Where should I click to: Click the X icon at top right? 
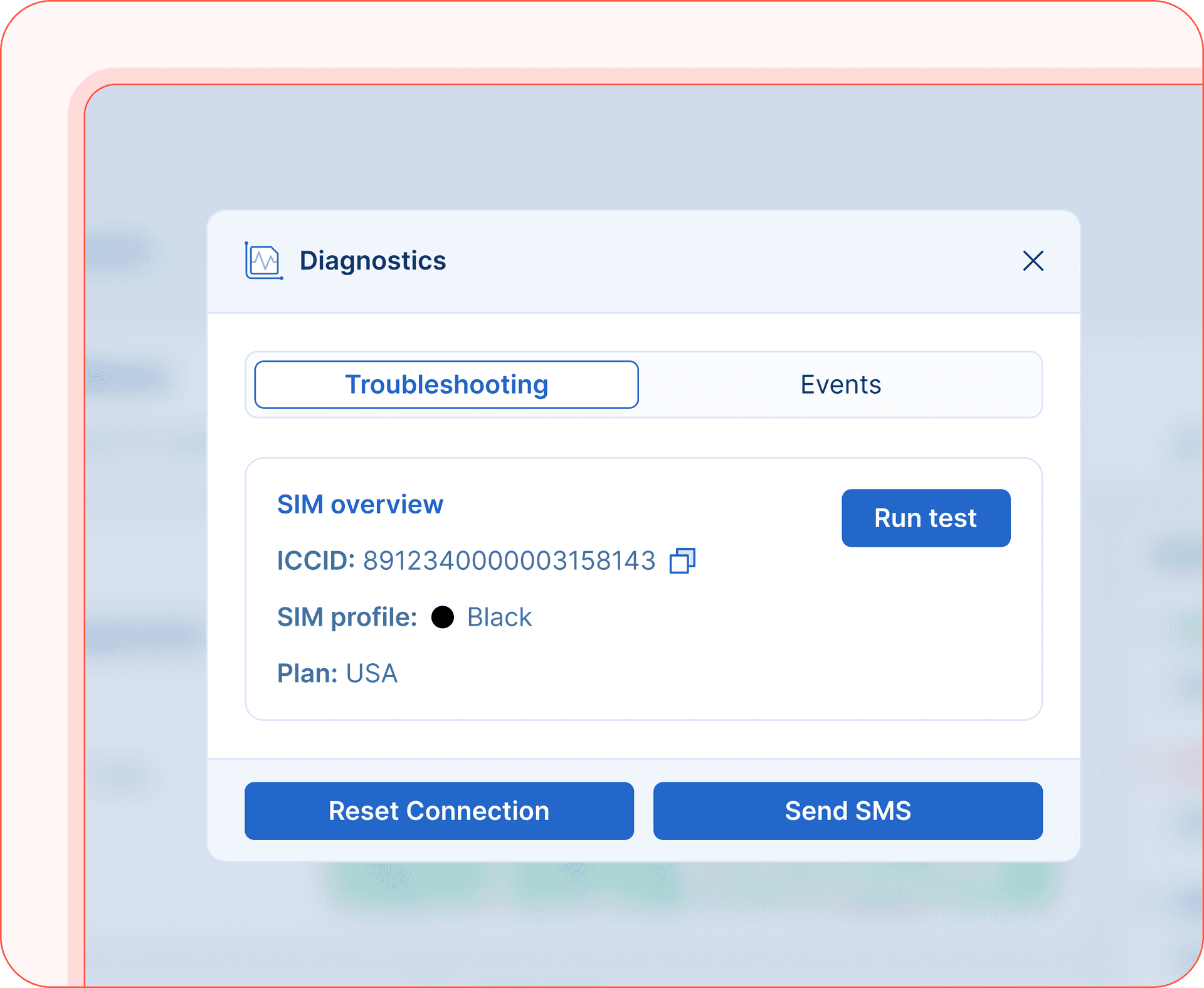click(1032, 261)
